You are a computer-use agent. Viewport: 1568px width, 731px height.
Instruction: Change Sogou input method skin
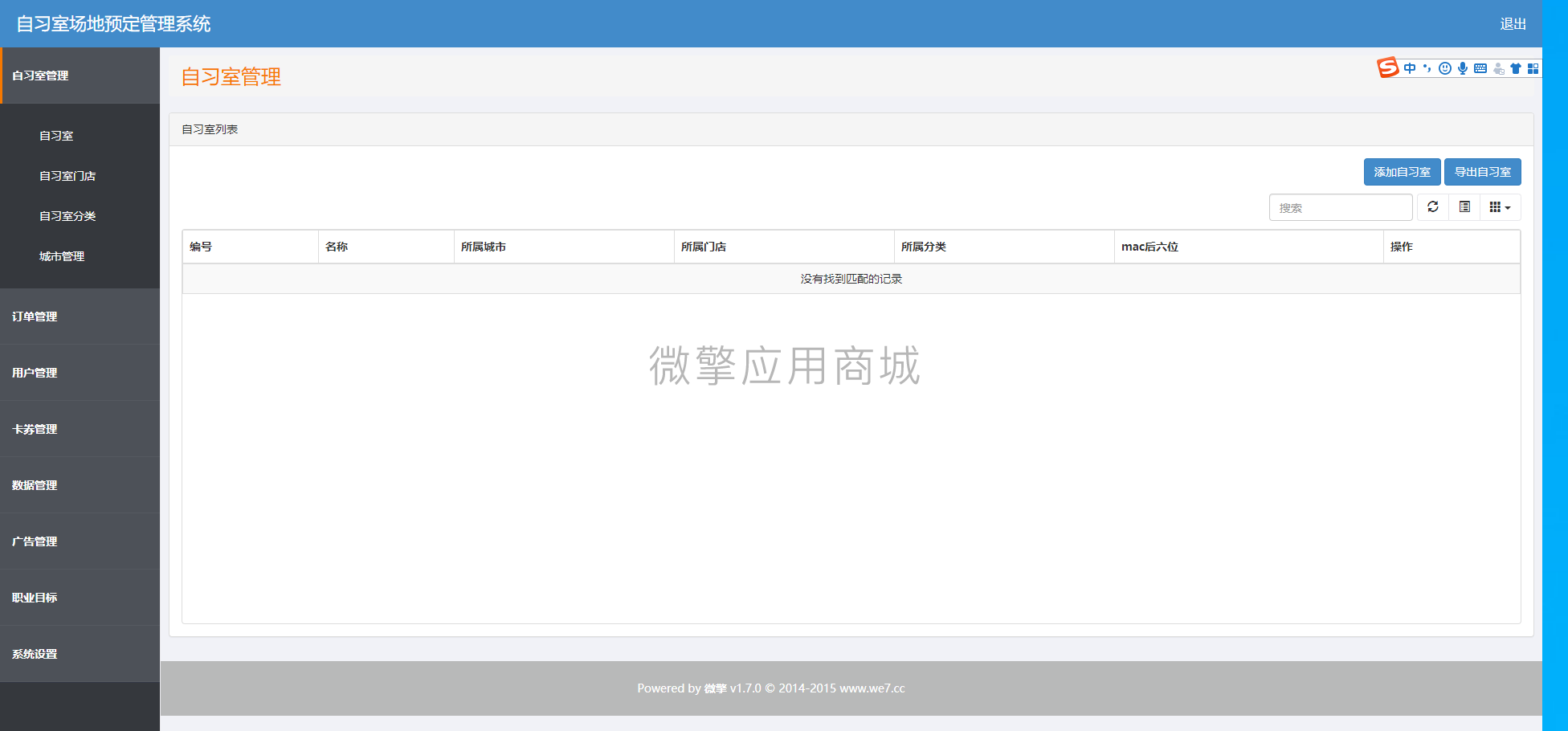[1516, 68]
